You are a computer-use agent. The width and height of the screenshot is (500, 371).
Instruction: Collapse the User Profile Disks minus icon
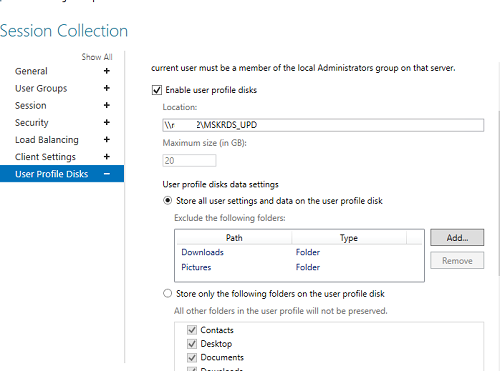pyautogui.click(x=107, y=174)
